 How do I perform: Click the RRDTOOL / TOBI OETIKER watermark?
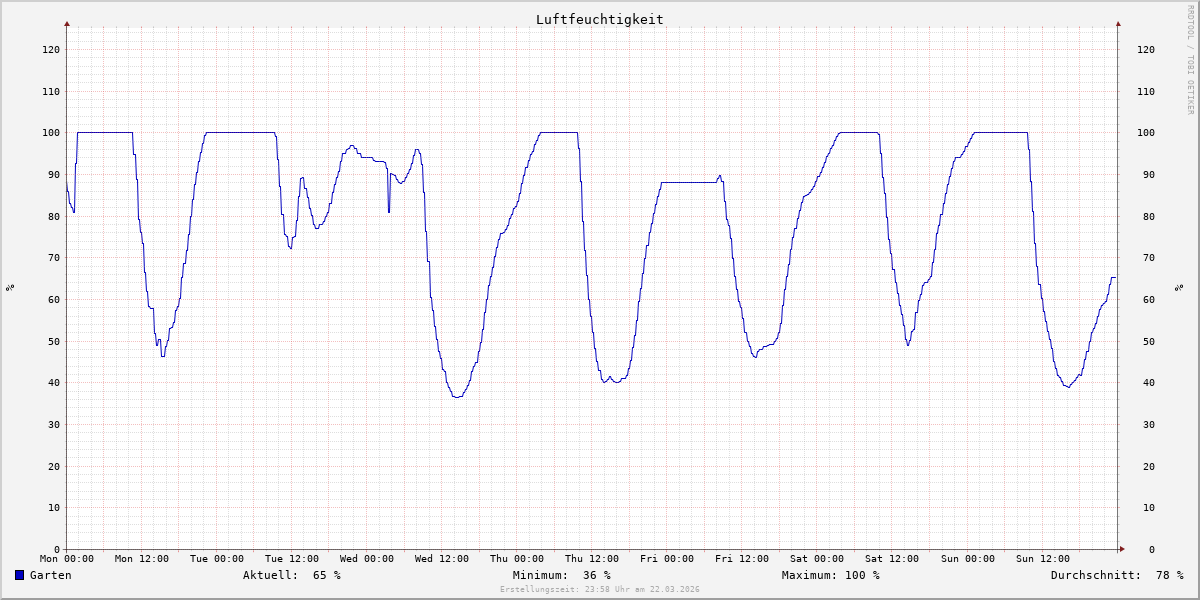[1190, 59]
